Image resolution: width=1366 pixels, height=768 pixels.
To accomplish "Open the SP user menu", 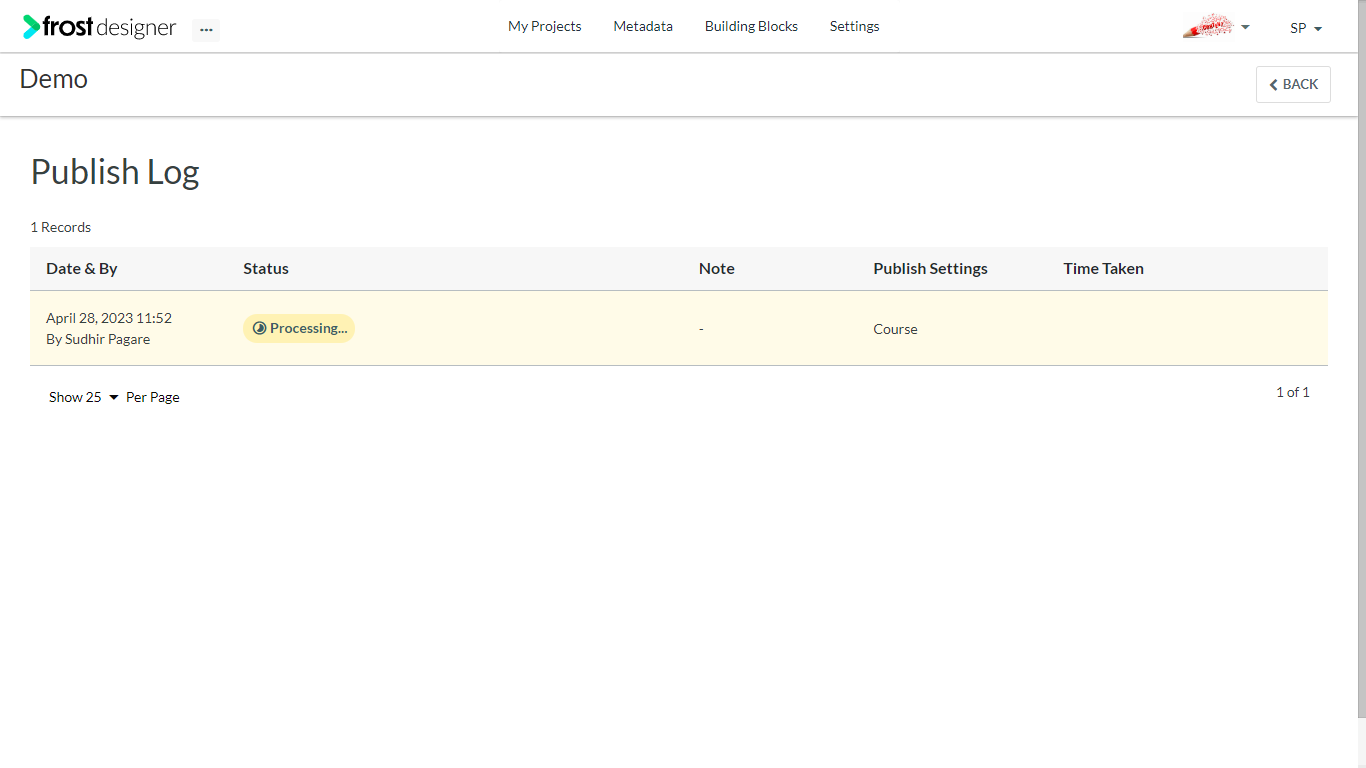I will click(1306, 28).
